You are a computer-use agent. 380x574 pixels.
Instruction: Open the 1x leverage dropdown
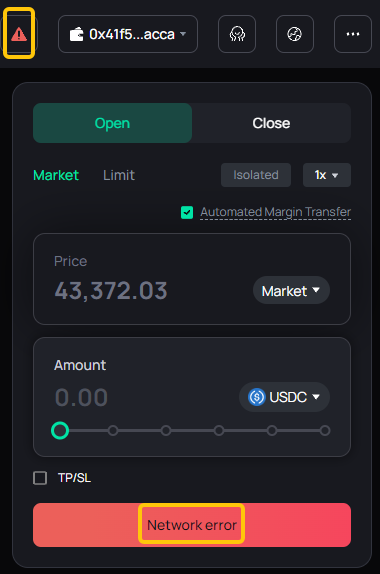click(327, 175)
